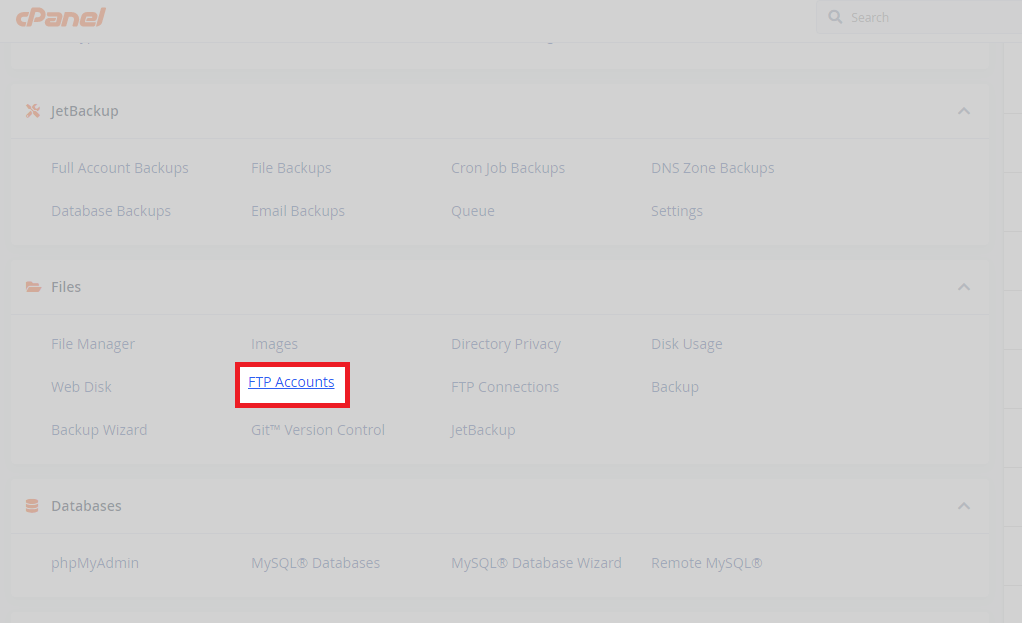Collapse the Files section
The image size is (1022, 623).
pyautogui.click(x=963, y=287)
